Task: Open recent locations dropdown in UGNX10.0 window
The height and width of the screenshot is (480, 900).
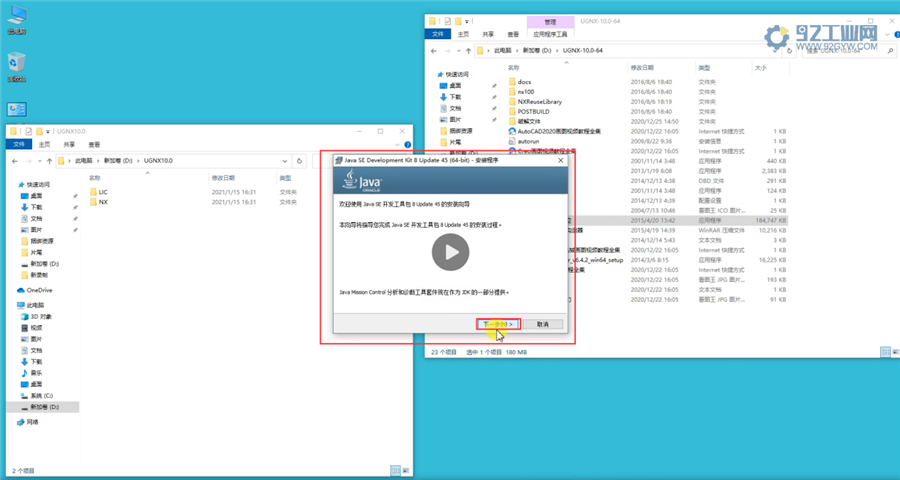Action: tap(40, 161)
